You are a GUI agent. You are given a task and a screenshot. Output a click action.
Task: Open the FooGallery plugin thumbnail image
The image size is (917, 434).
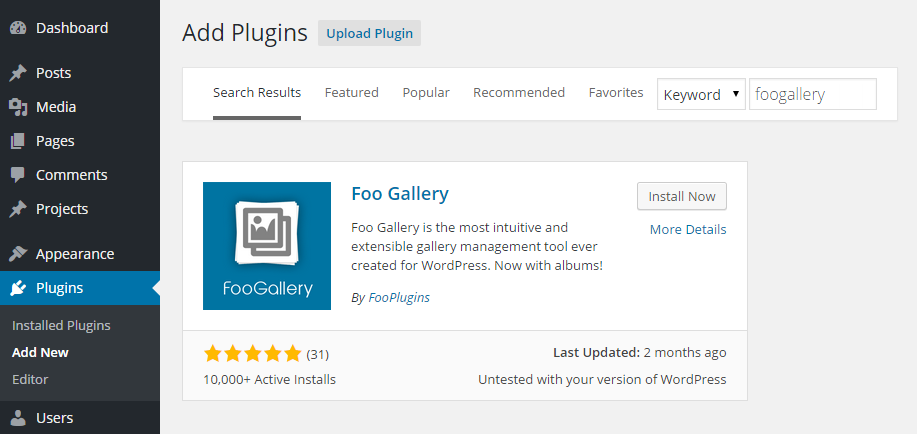[267, 246]
